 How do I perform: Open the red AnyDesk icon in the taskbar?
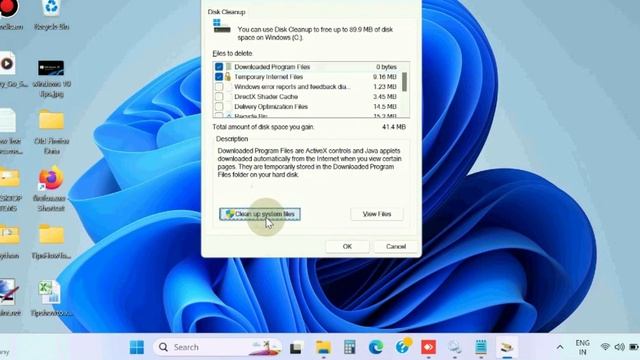[x=428, y=347]
